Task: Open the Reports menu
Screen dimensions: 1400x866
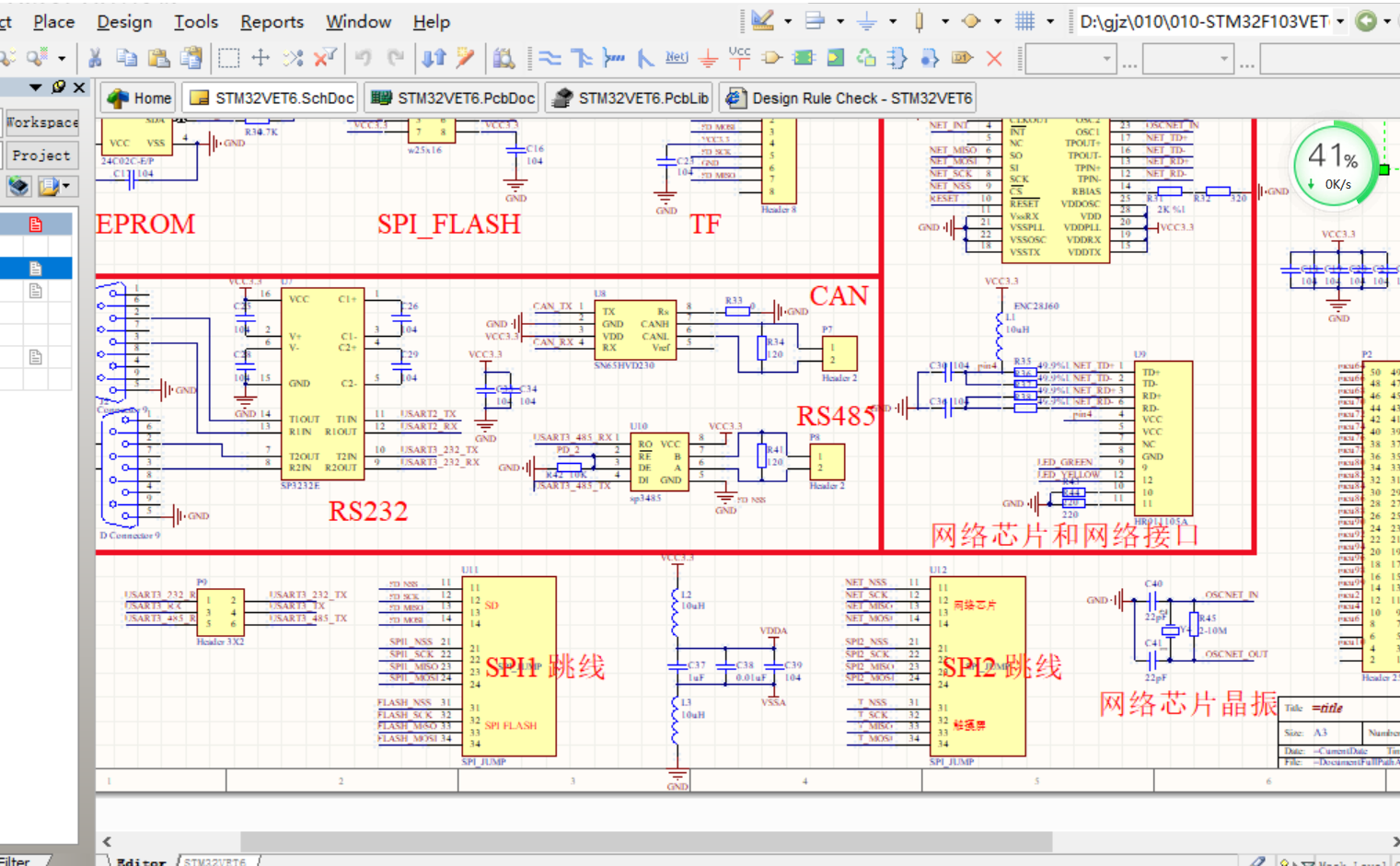Action: coord(272,21)
